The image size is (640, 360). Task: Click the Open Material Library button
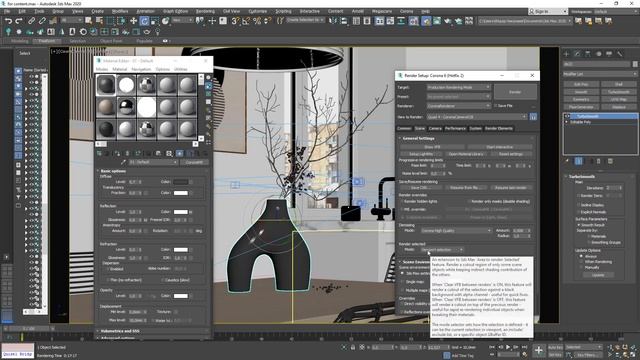tap(465, 154)
